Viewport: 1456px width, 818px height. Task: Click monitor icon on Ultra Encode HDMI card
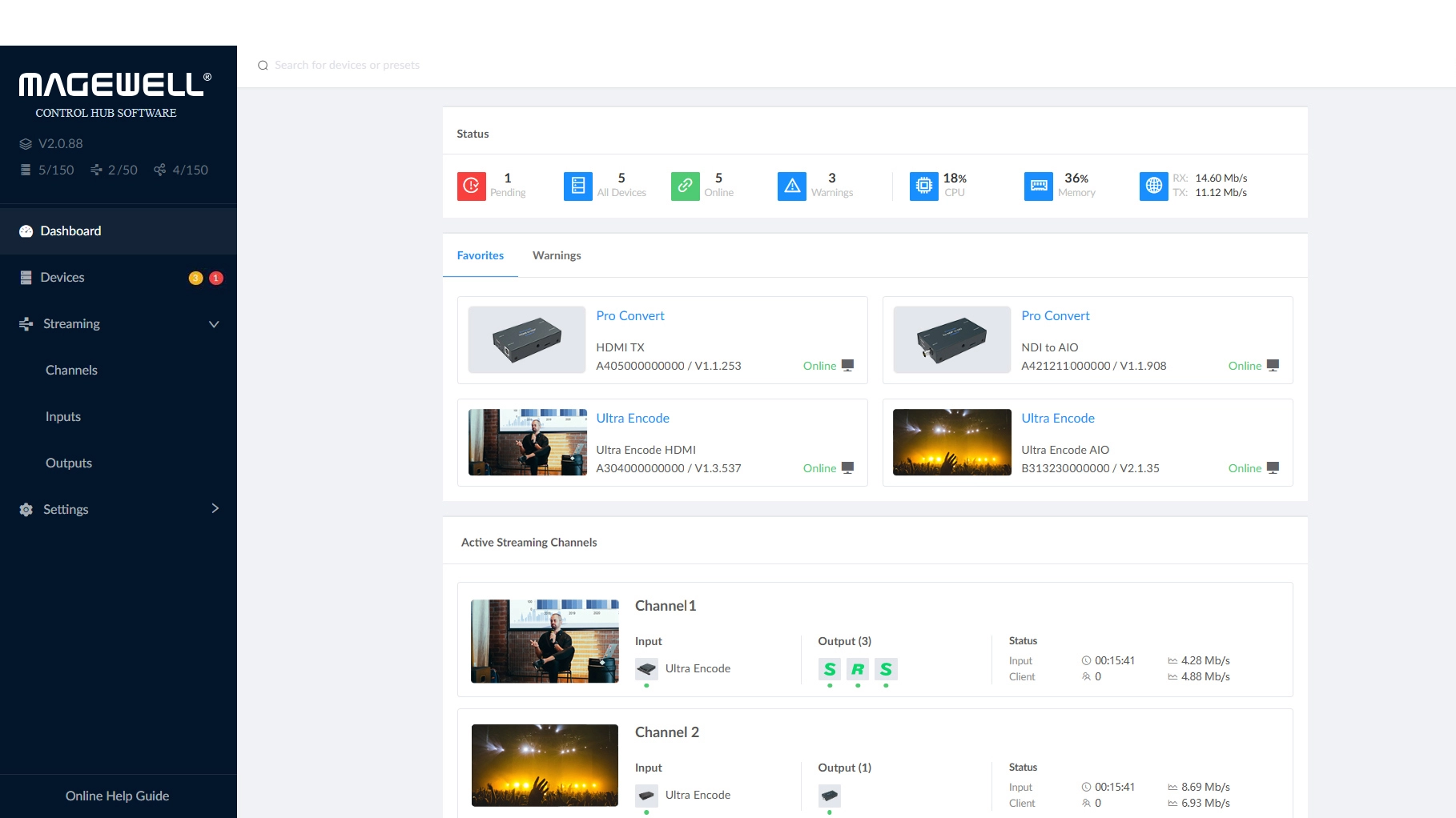point(848,468)
